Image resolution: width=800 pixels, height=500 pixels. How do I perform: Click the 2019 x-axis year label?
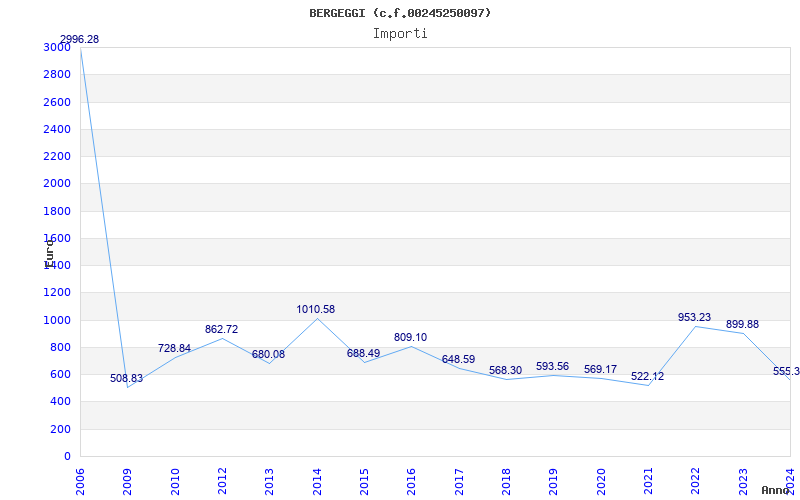click(554, 481)
